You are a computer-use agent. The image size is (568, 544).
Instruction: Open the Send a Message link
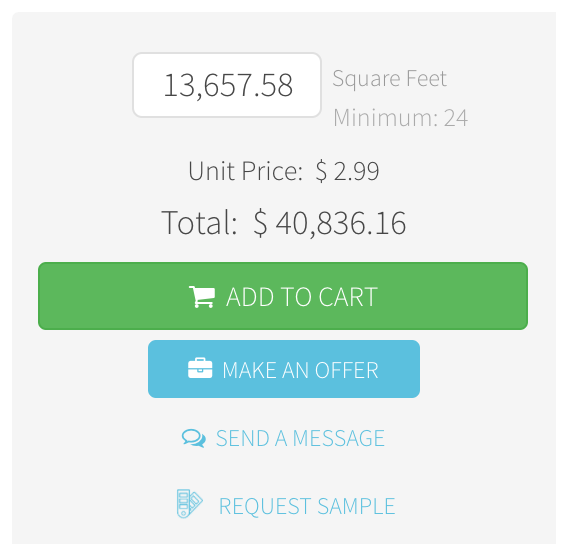pos(283,438)
